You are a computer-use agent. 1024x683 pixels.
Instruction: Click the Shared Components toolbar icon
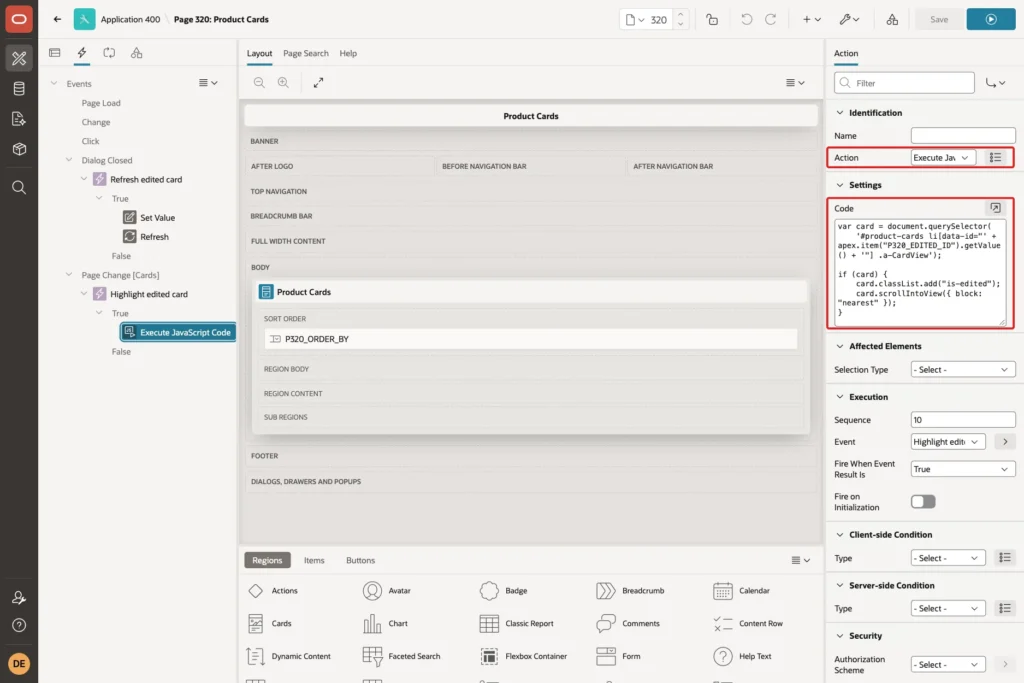(892, 20)
